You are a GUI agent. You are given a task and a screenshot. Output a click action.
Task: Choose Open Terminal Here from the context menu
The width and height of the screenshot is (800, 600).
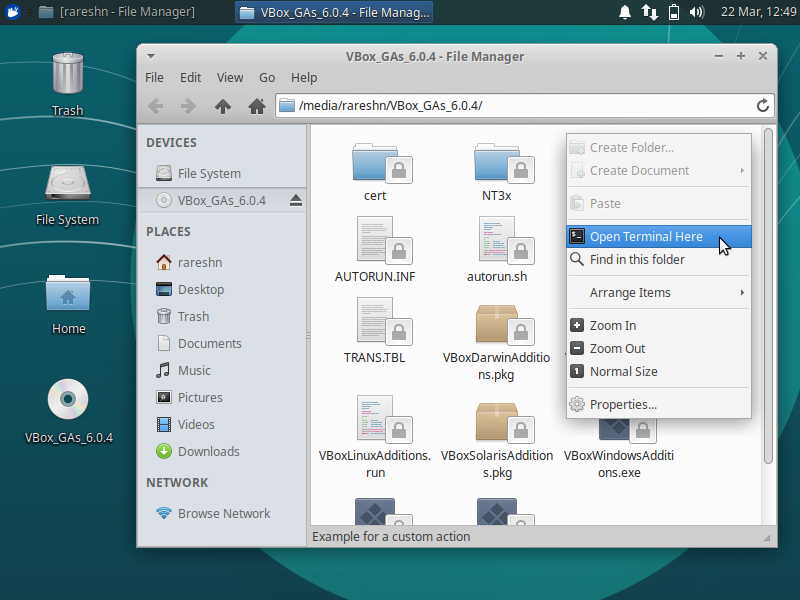point(646,237)
